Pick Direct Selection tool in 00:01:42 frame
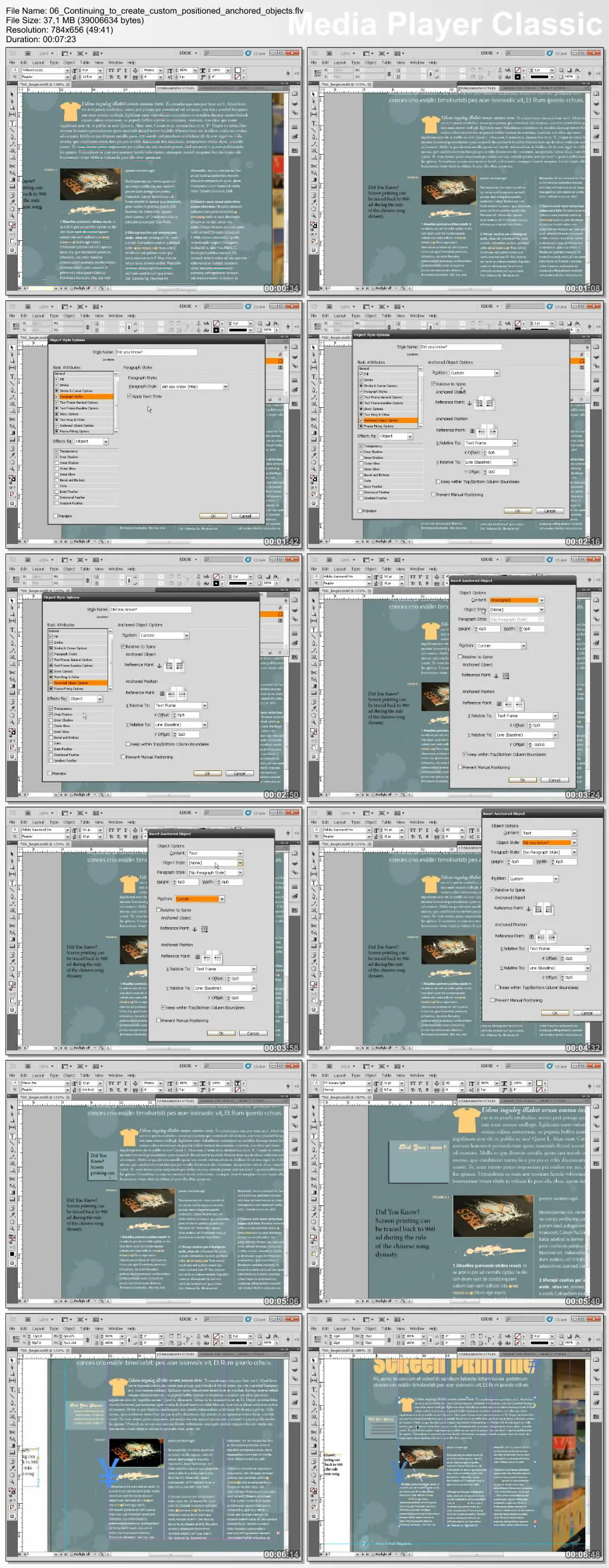The width and height of the screenshot is (609, 1568). click(x=12, y=355)
